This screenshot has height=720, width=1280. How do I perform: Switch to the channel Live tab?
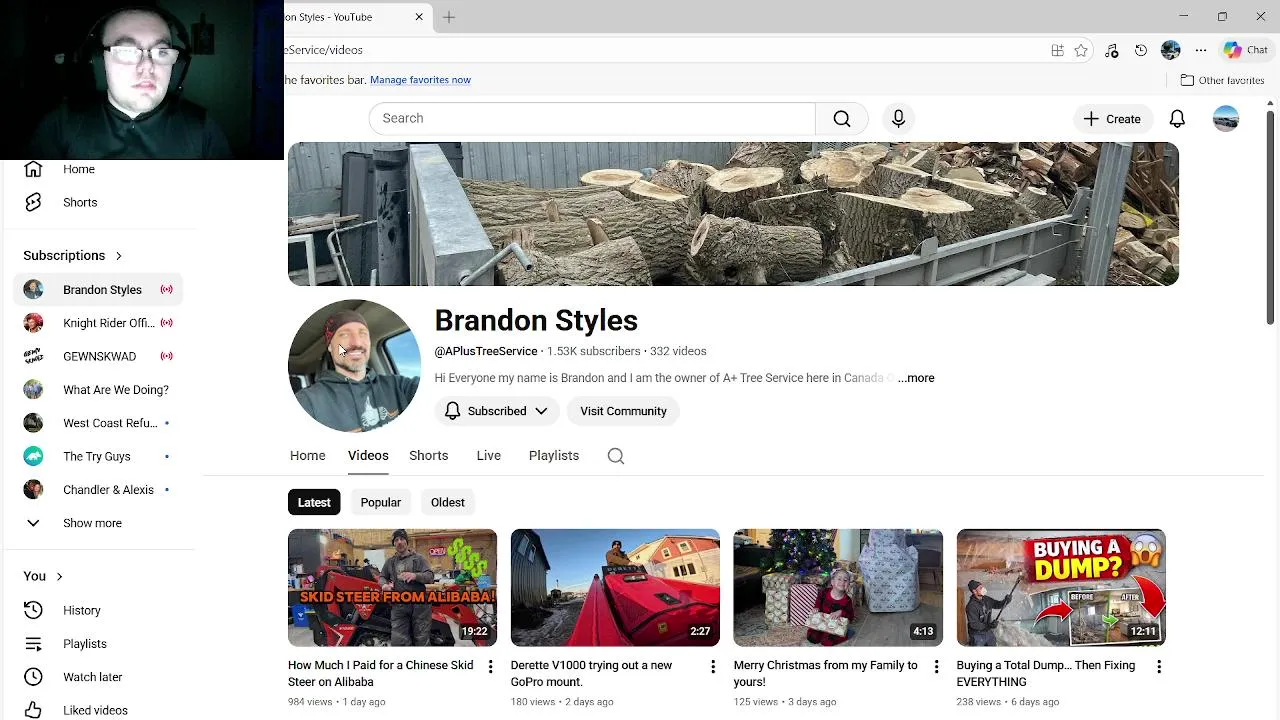tap(489, 456)
